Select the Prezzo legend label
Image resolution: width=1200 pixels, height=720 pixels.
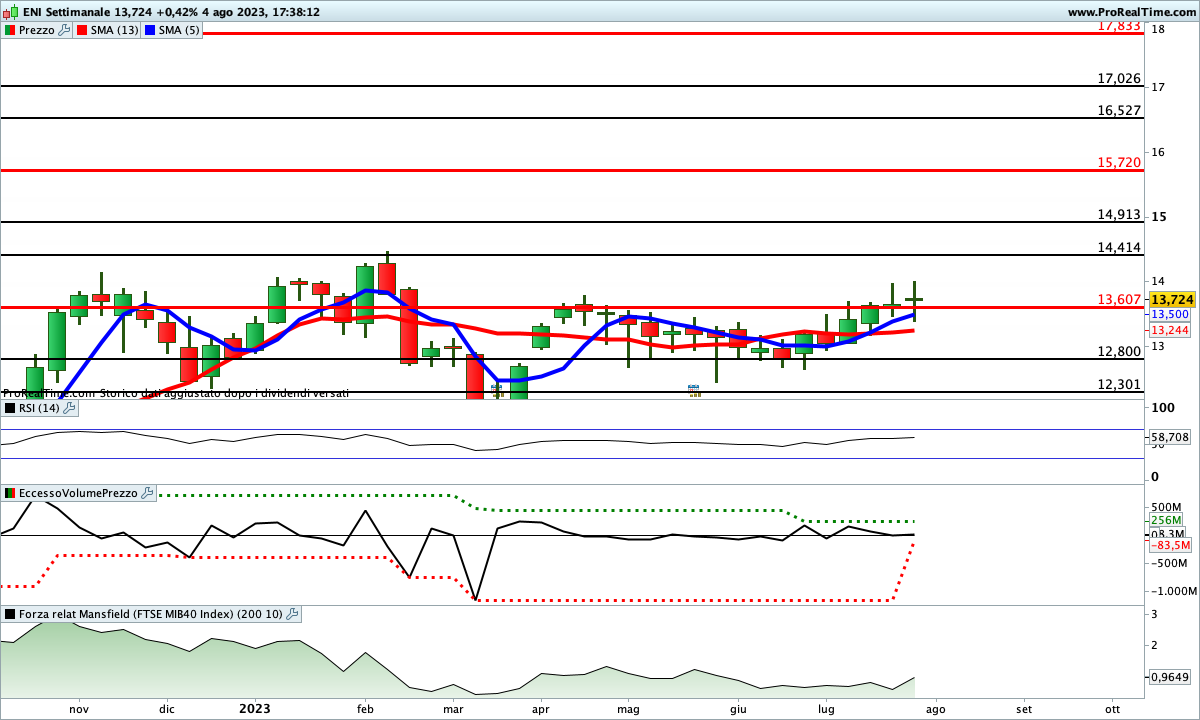37,30
